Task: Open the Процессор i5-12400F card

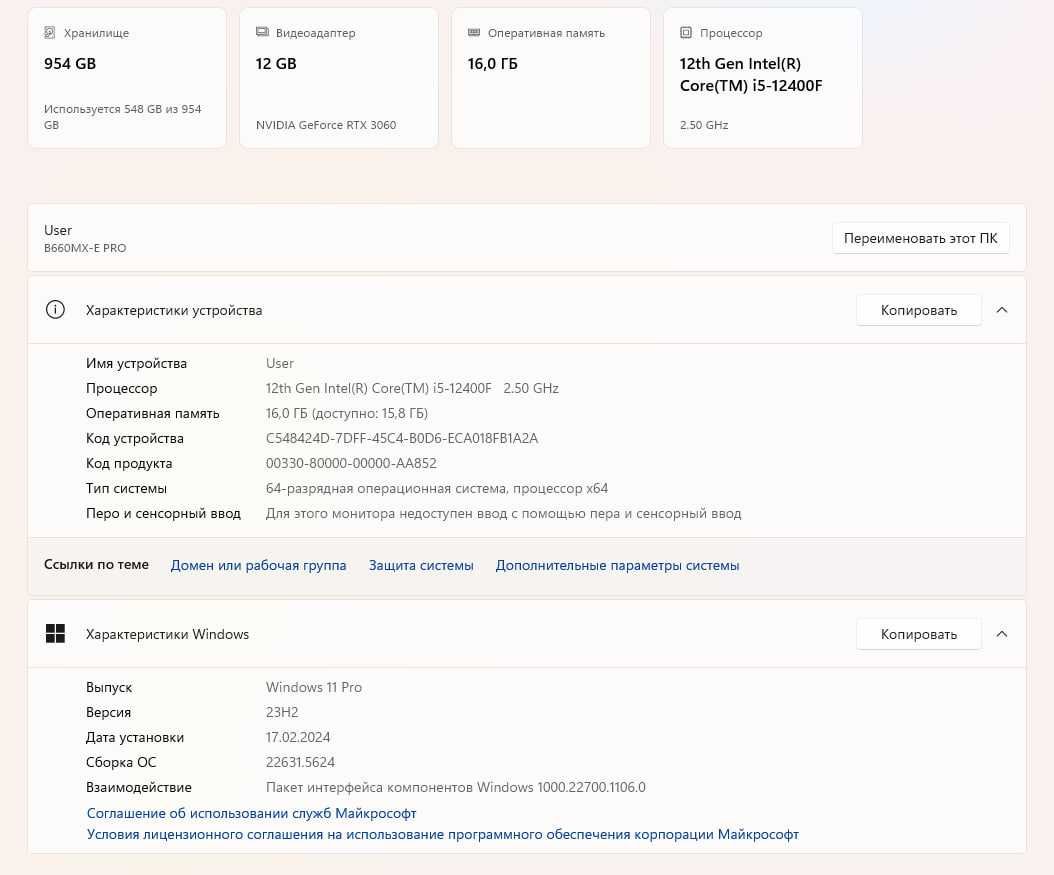Action: click(x=762, y=78)
